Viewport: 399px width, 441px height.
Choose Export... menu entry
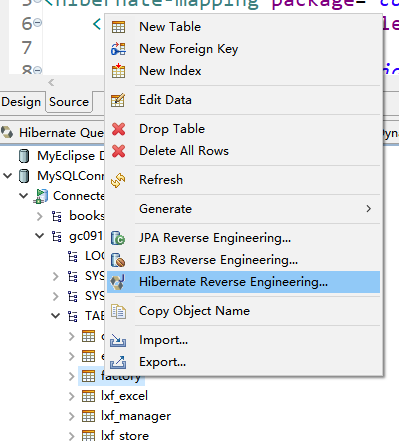coord(244,362)
